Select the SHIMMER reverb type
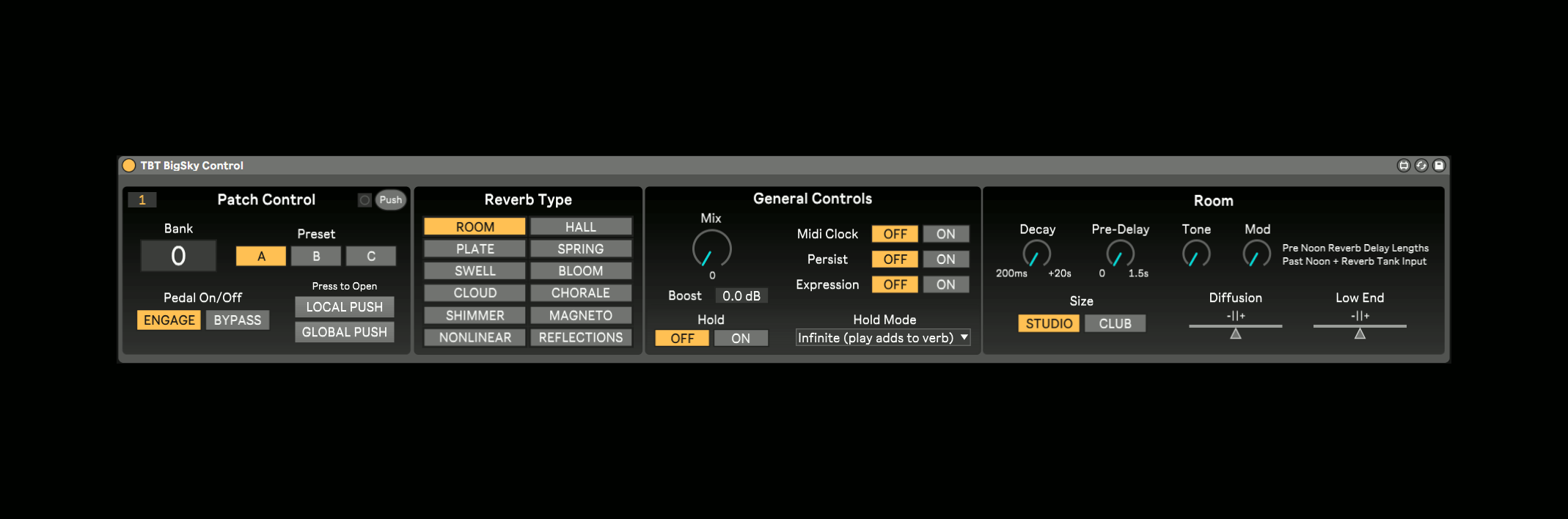Screen dimensions: 1568x519 click(475, 315)
